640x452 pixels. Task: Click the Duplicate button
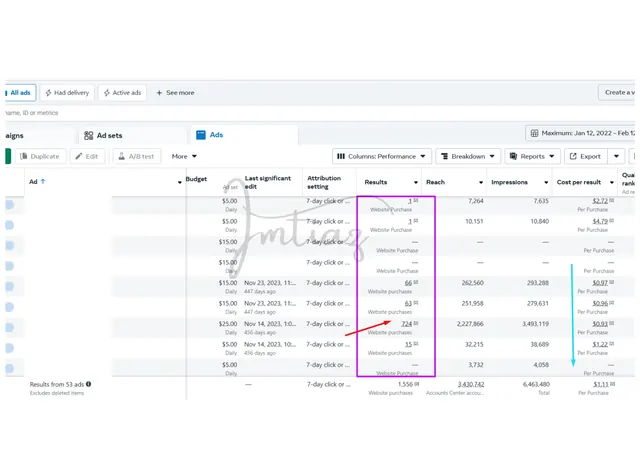pyautogui.click(x=40, y=156)
